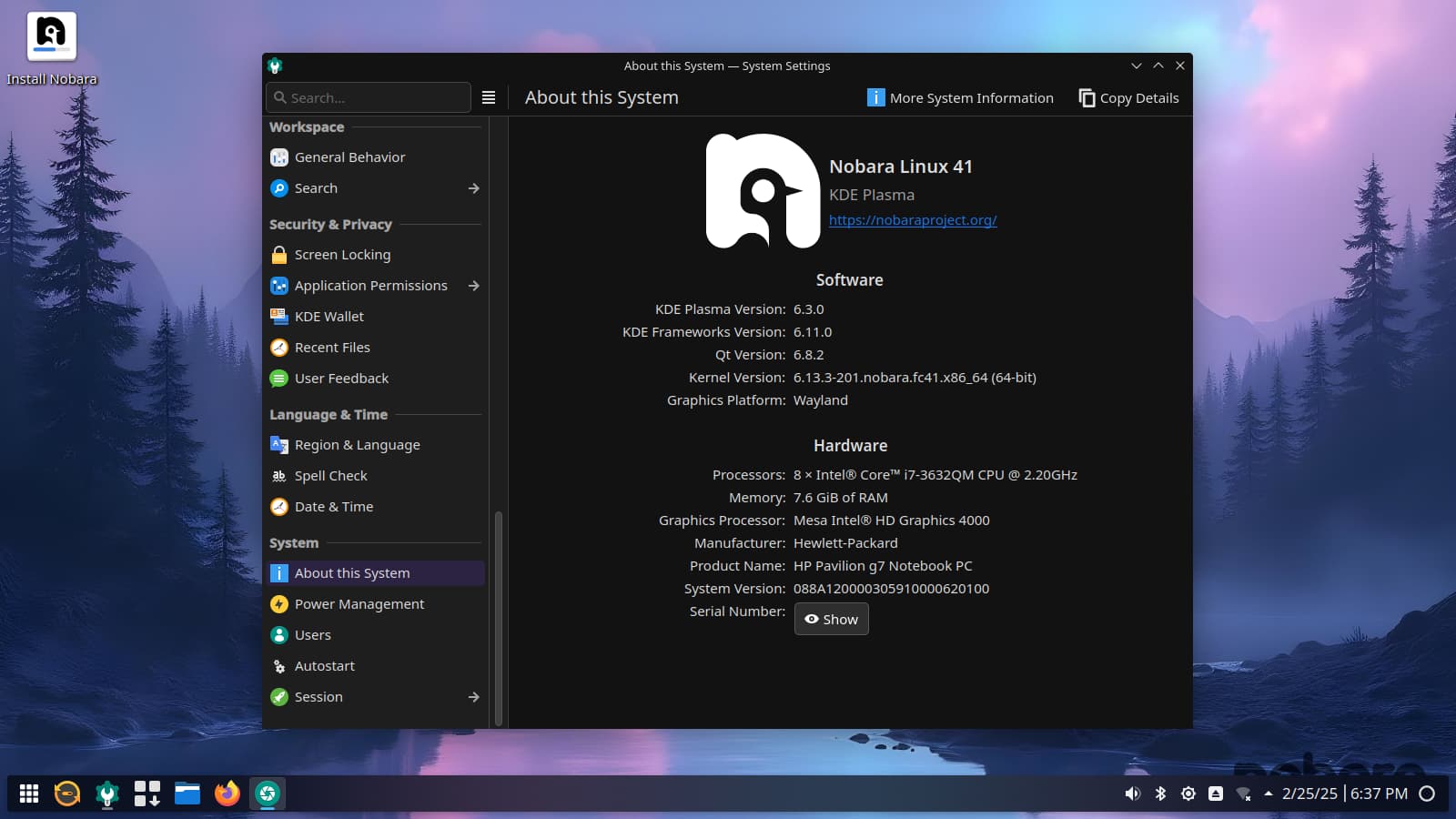Open Users settings

coord(376,635)
